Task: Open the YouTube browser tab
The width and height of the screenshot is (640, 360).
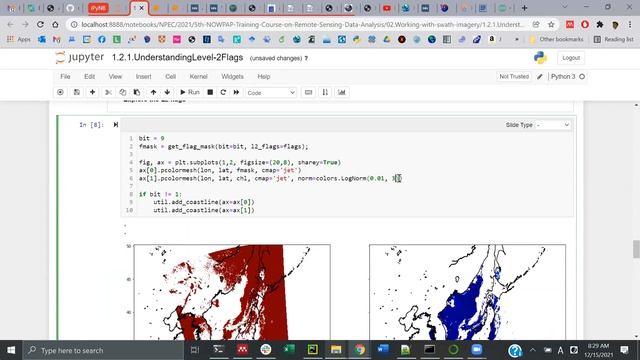Action: click(387, 8)
